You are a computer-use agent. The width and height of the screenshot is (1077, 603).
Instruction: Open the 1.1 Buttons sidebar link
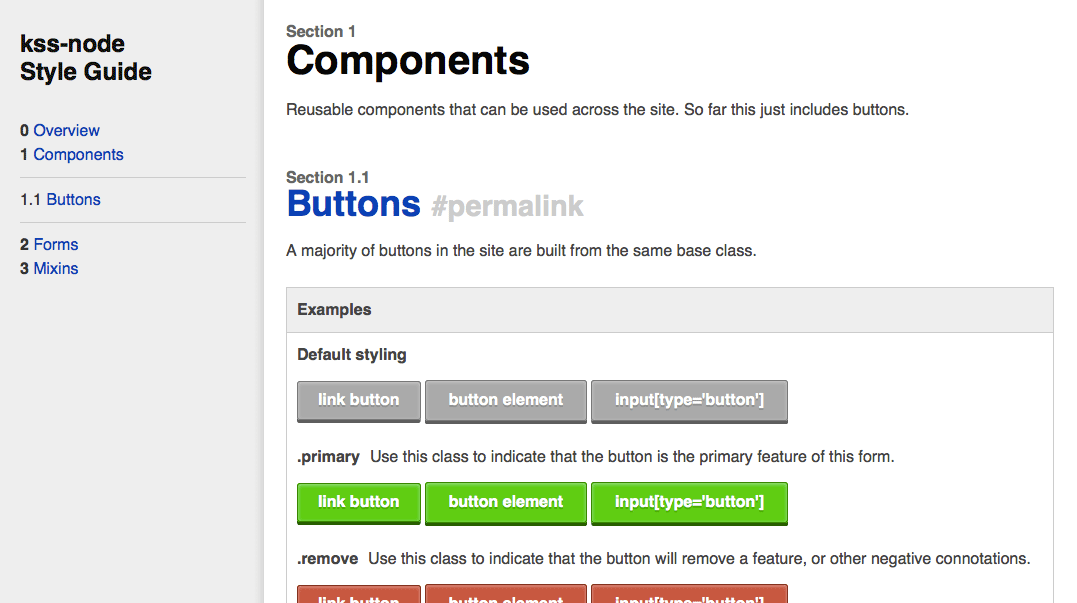click(73, 199)
